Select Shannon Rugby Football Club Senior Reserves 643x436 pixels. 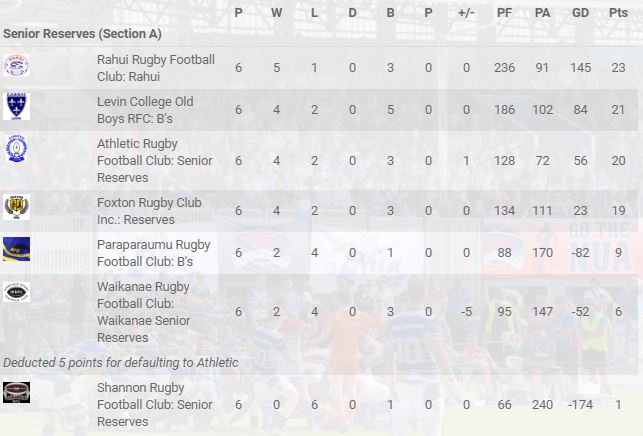click(x=155, y=405)
